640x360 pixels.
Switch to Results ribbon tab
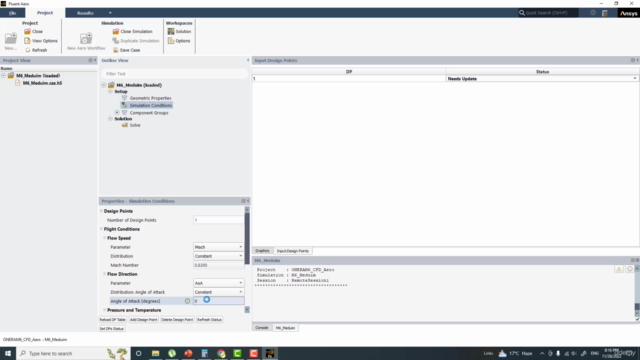[85, 13]
